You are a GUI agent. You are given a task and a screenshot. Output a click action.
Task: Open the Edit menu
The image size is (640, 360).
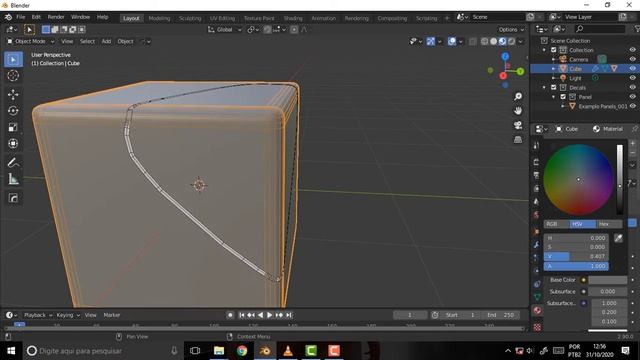(36, 17)
